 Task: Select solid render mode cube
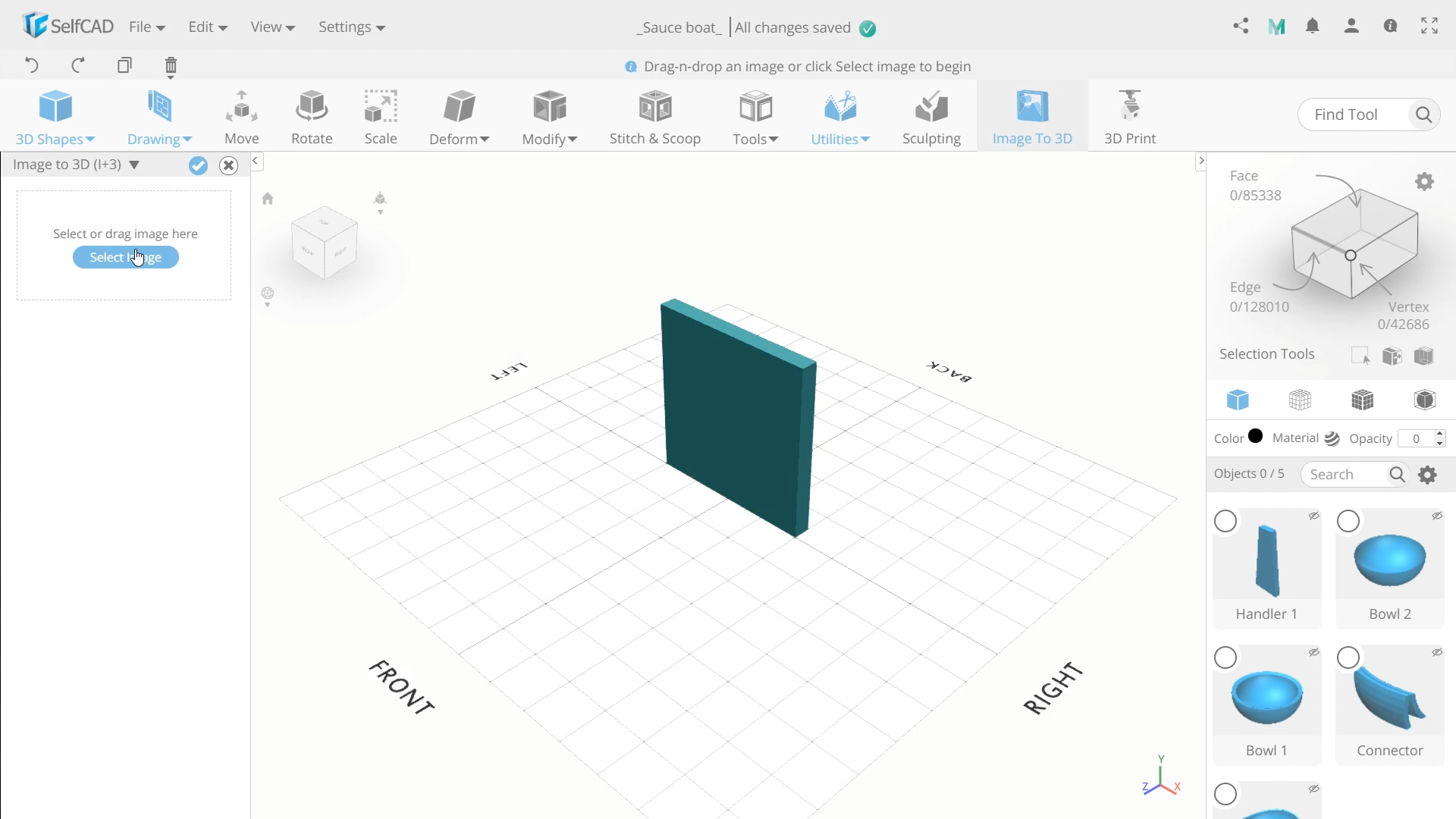(x=1238, y=400)
